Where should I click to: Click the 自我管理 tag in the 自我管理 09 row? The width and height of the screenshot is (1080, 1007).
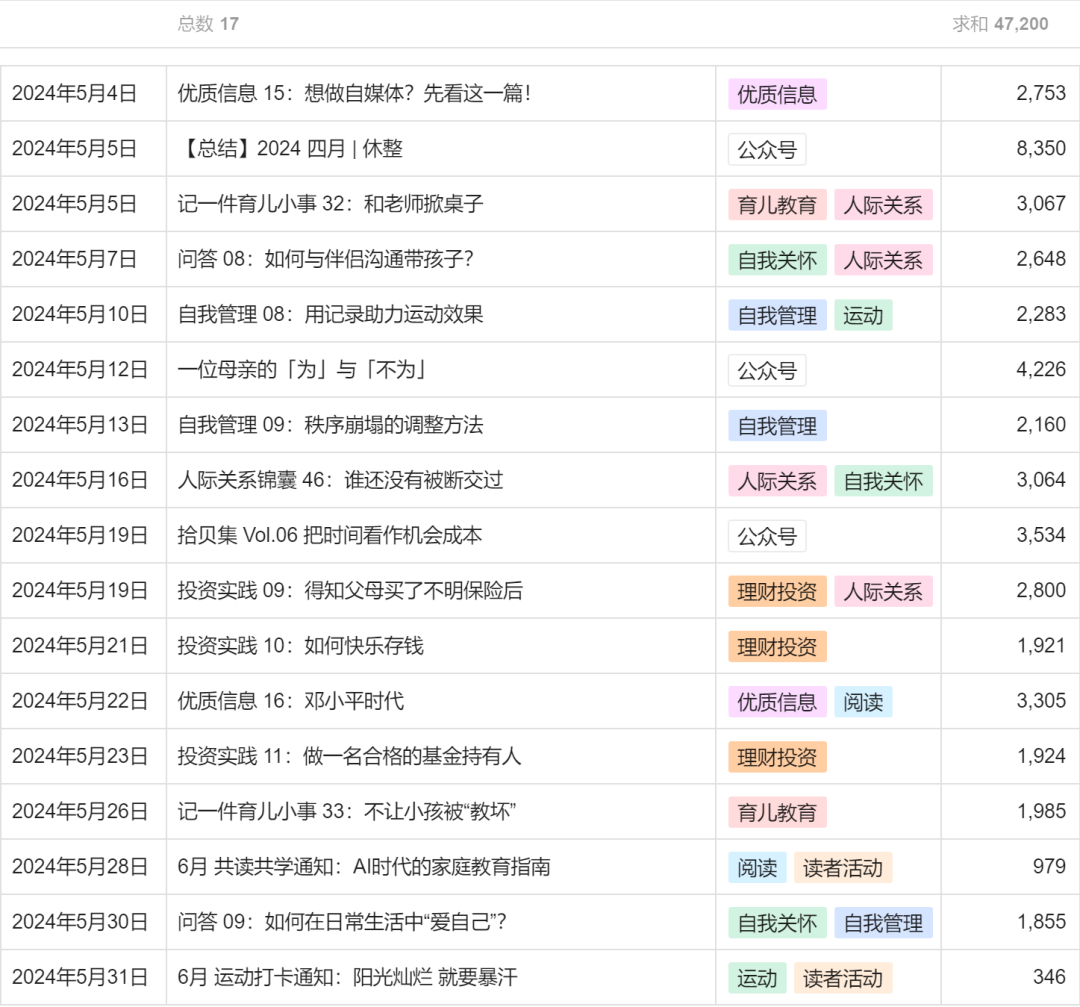click(778, 426)
